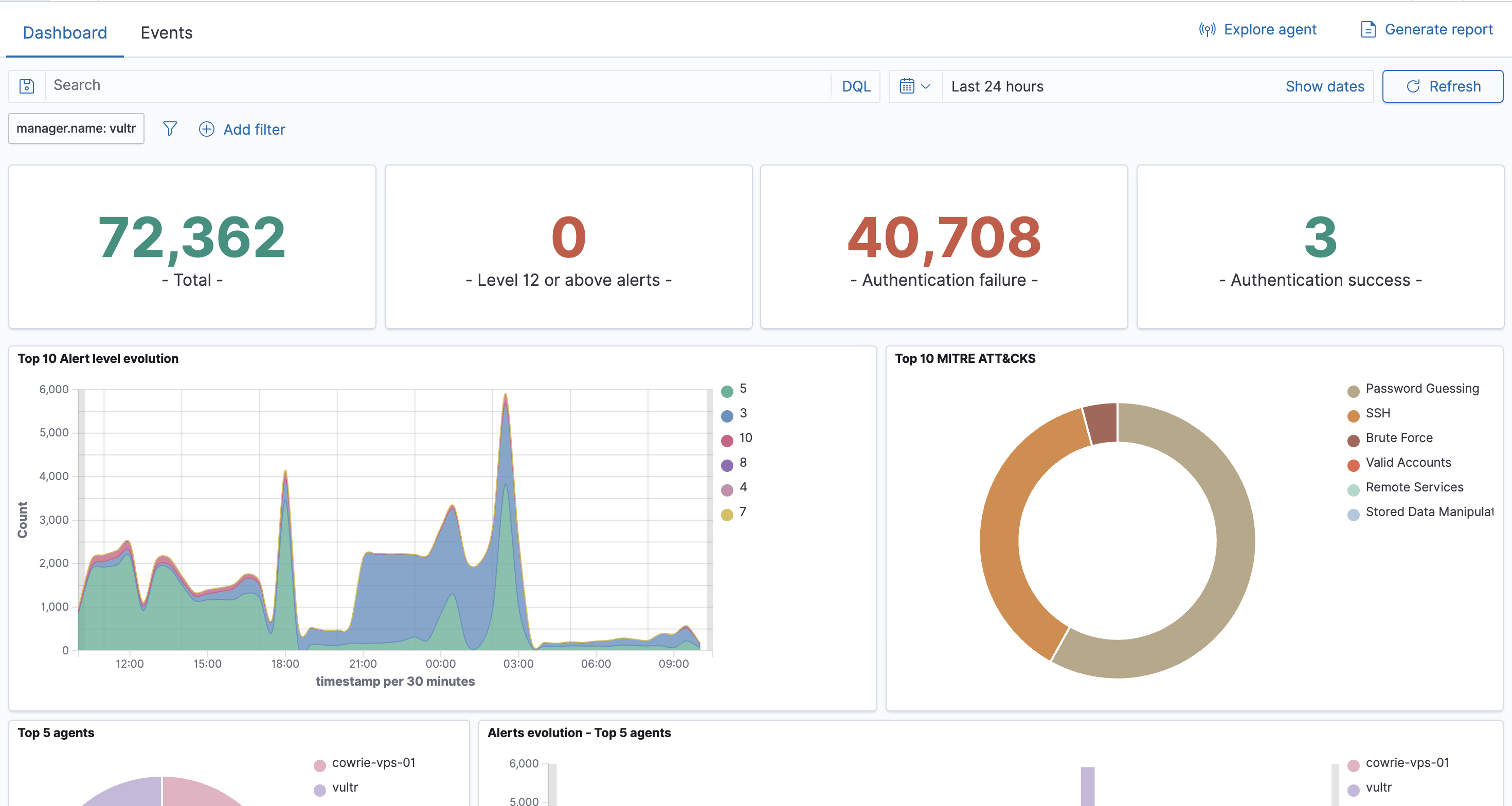The image size is (1512, 806).
Task: Click in the Search query field
Action: click(437, 86)
